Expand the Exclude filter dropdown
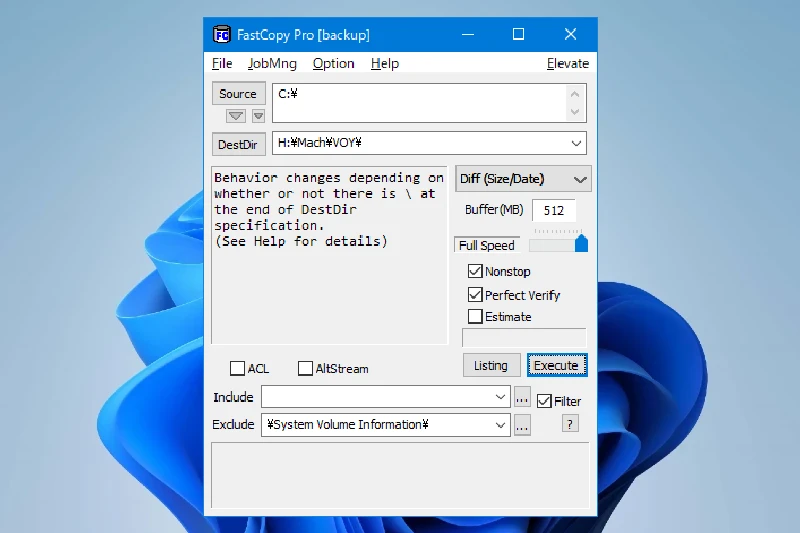 [501, 425]
